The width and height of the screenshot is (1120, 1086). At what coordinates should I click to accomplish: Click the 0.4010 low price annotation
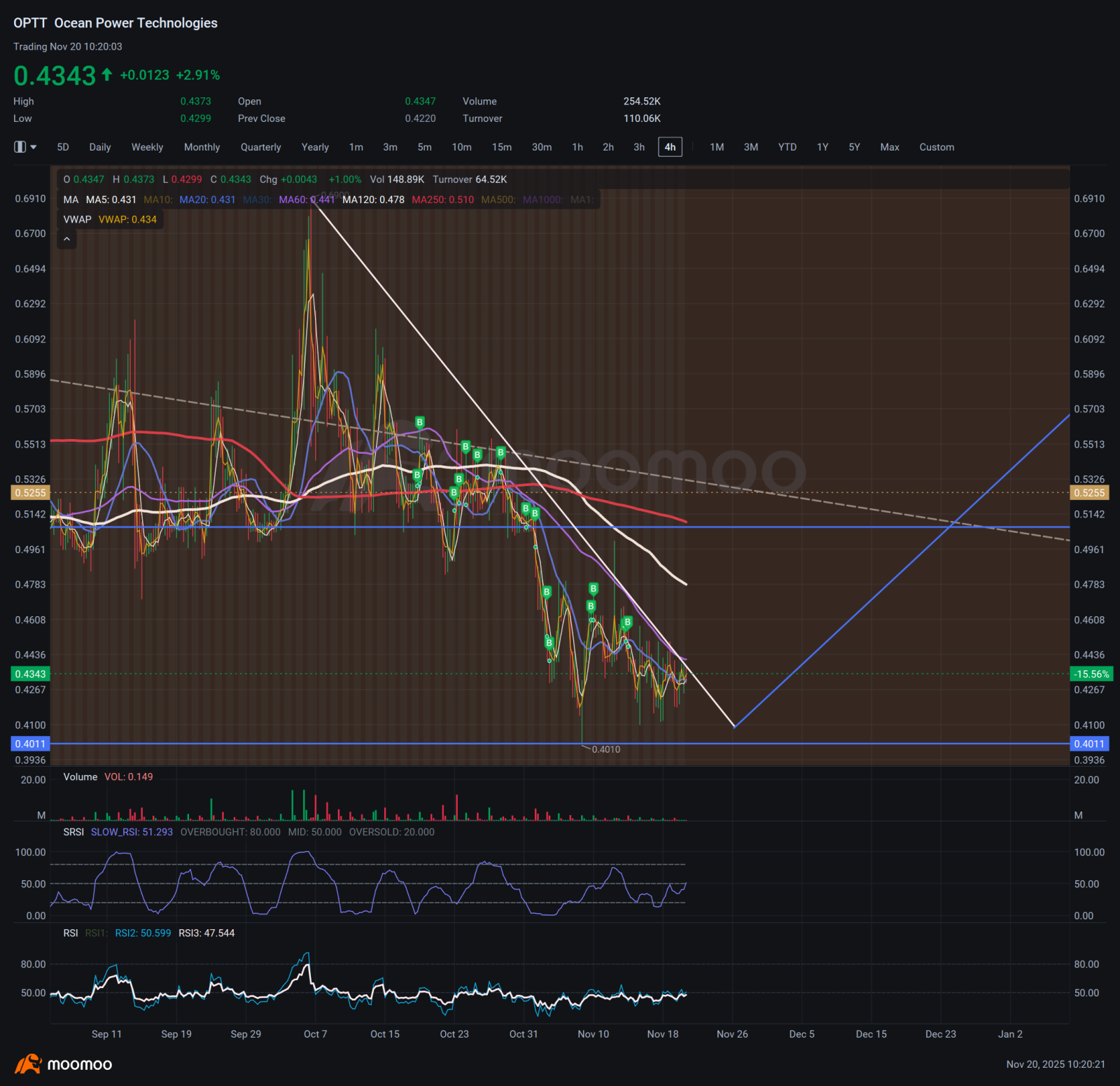(605, 749)
